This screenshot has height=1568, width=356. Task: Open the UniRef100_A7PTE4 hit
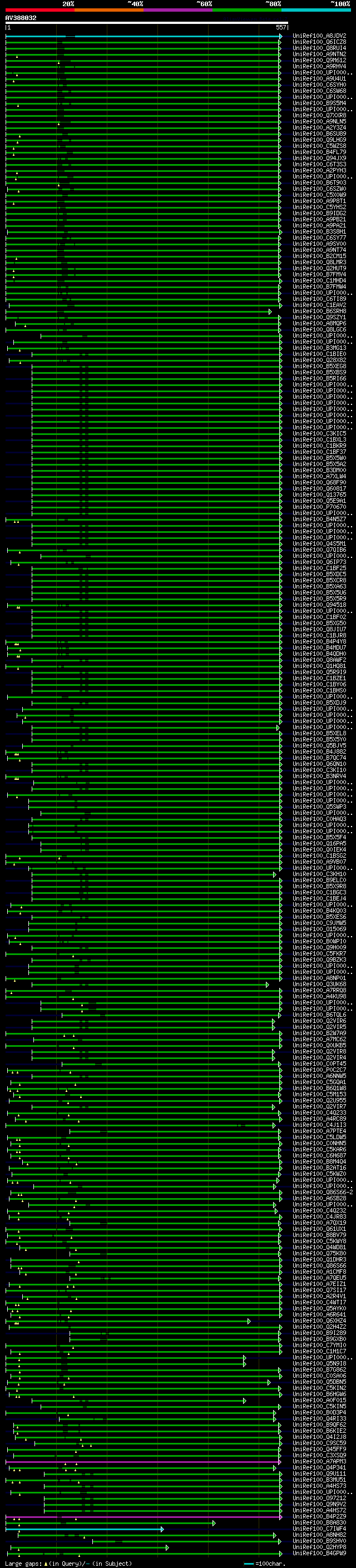(319, 1130)
